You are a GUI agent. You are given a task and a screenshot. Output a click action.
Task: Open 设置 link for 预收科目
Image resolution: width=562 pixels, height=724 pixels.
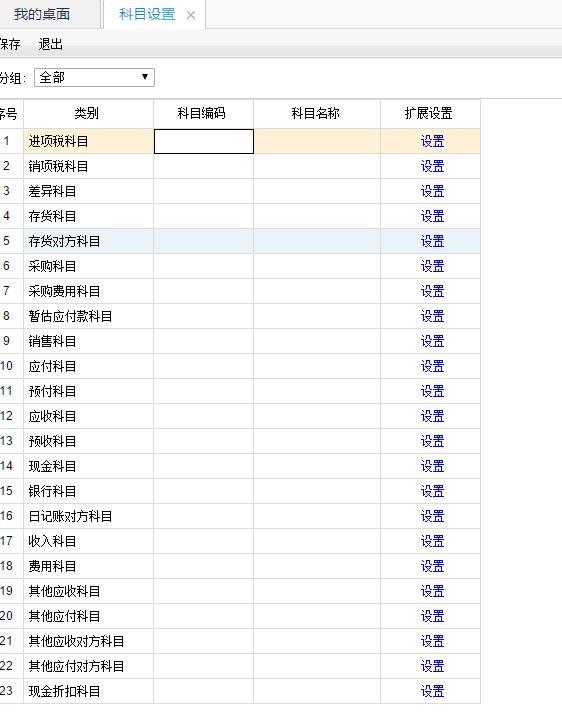(432, 441)
